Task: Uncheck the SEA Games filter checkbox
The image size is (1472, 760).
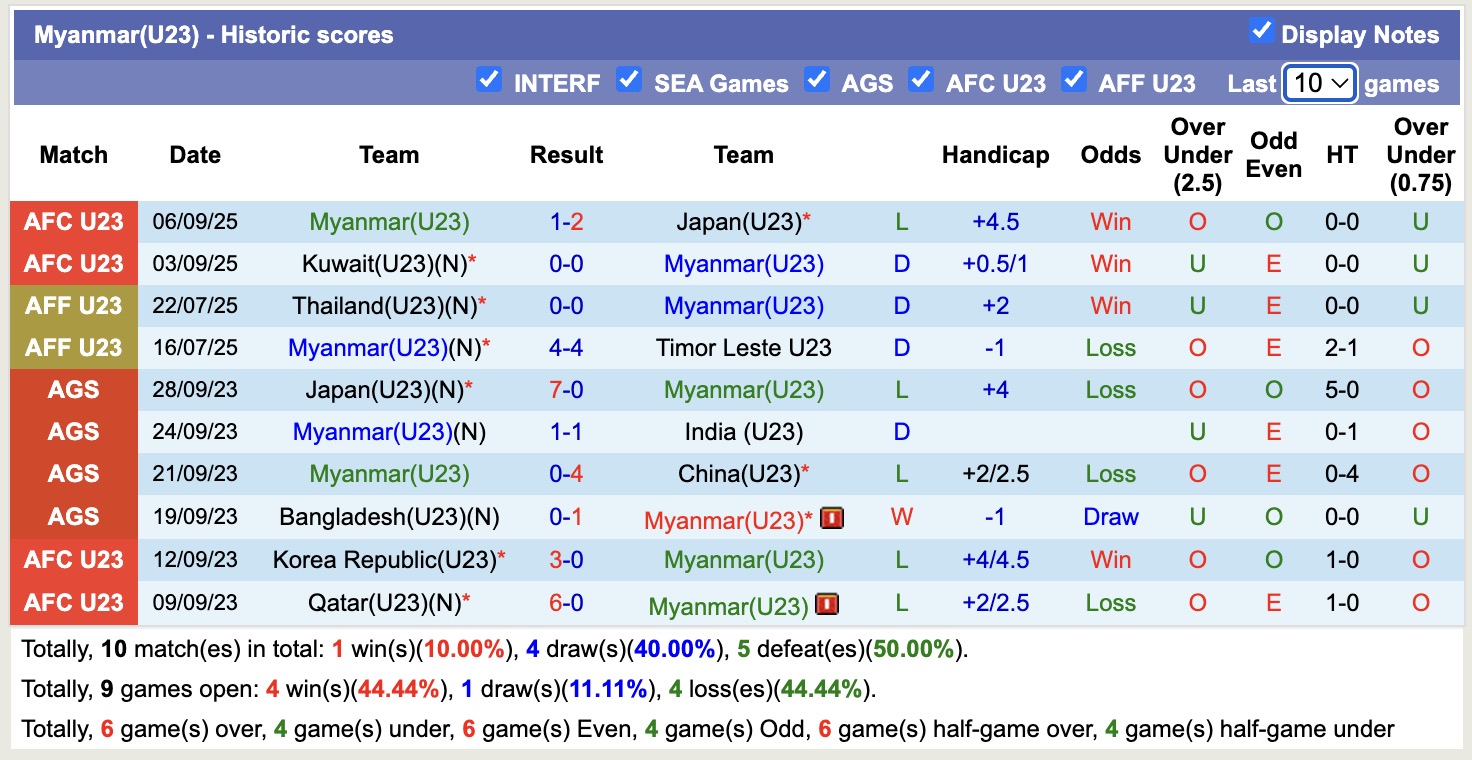Action: (629, 80)
